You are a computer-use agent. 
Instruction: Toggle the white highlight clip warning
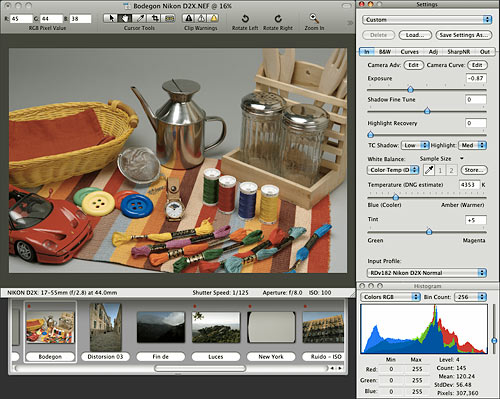pos(201,18)
